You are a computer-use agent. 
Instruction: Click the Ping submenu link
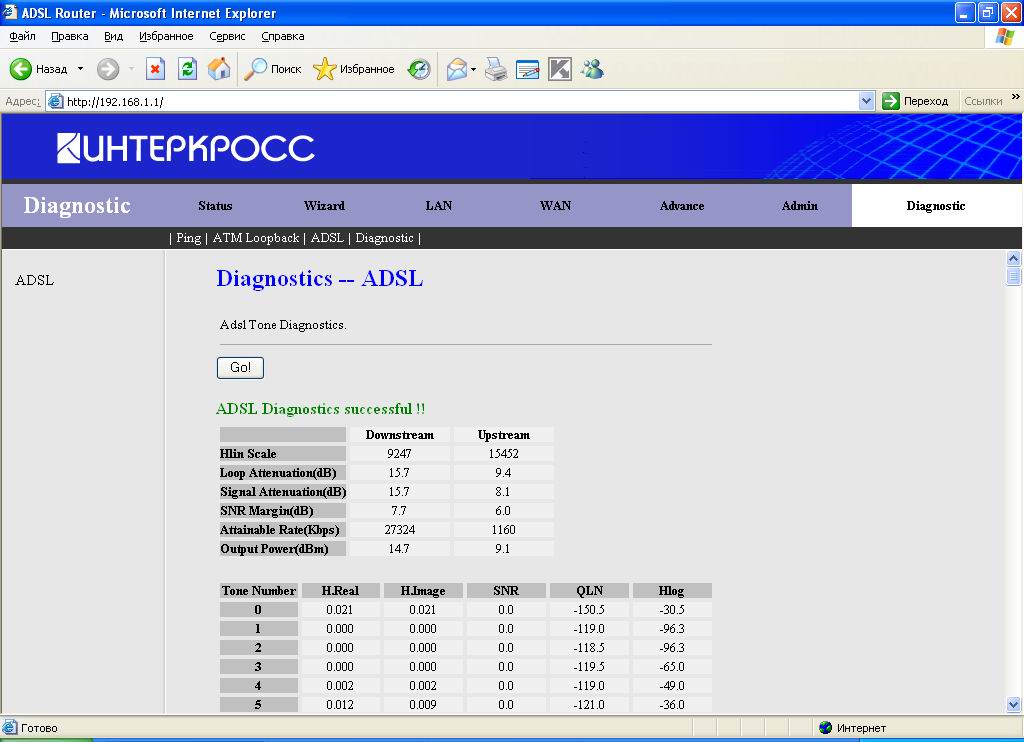[x=188, y=238]
